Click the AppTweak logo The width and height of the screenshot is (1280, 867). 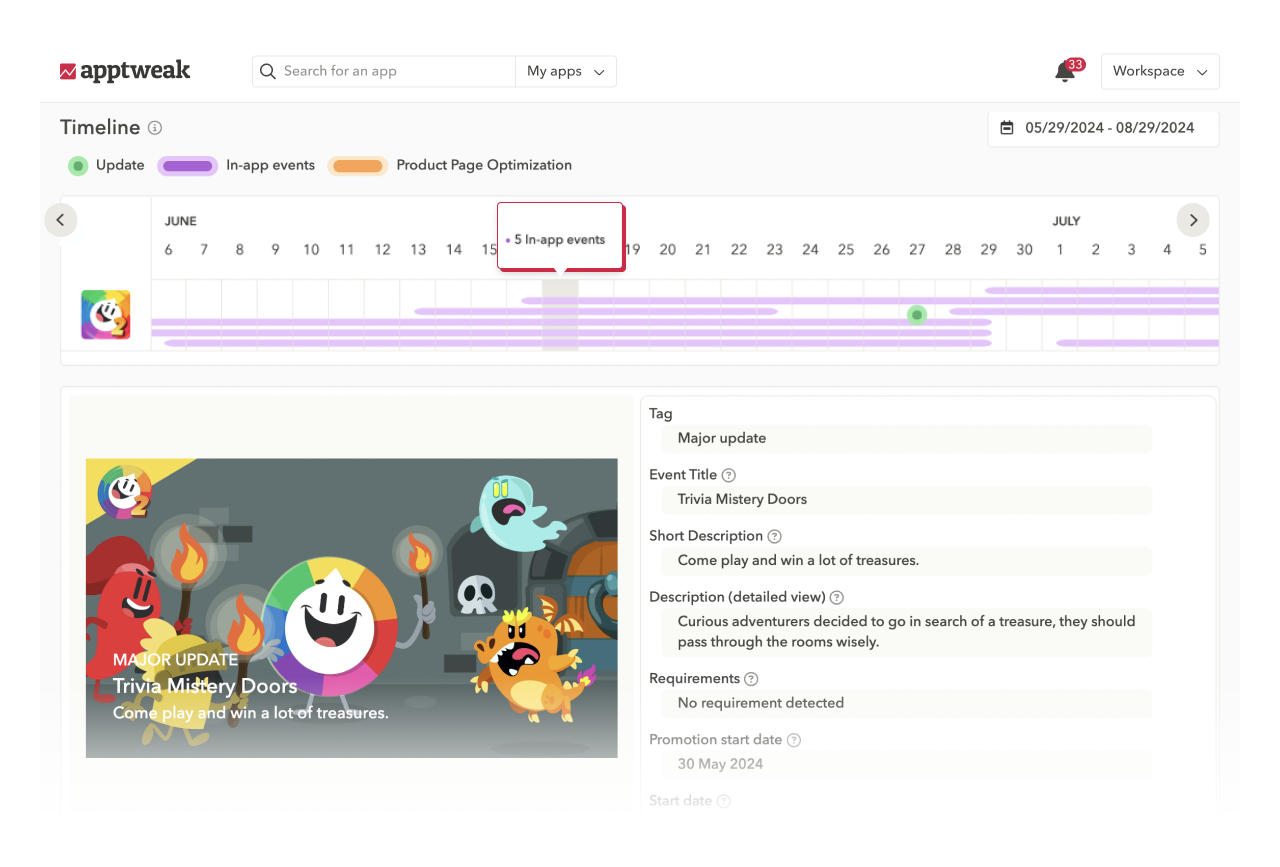[125, 71]
